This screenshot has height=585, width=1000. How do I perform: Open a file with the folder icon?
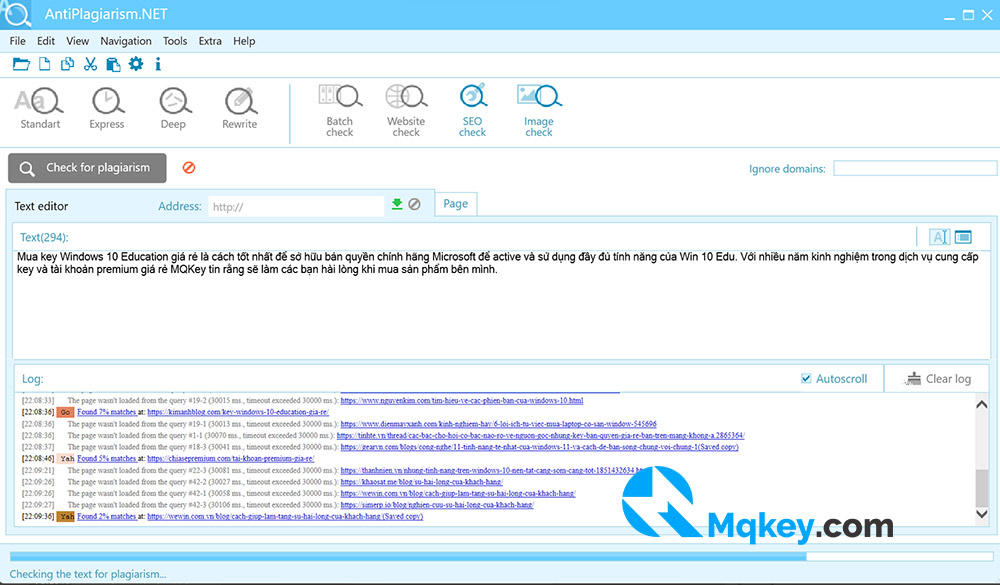click(21, 64)
